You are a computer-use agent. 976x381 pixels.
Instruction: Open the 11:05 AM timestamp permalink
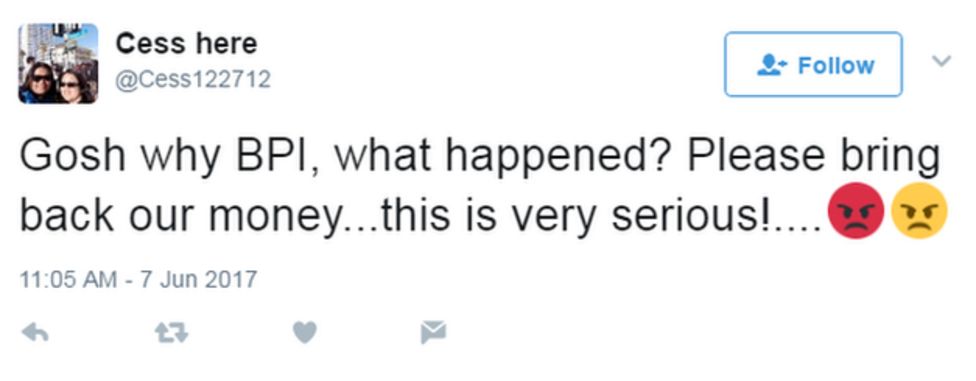click(x=68, y=279)
